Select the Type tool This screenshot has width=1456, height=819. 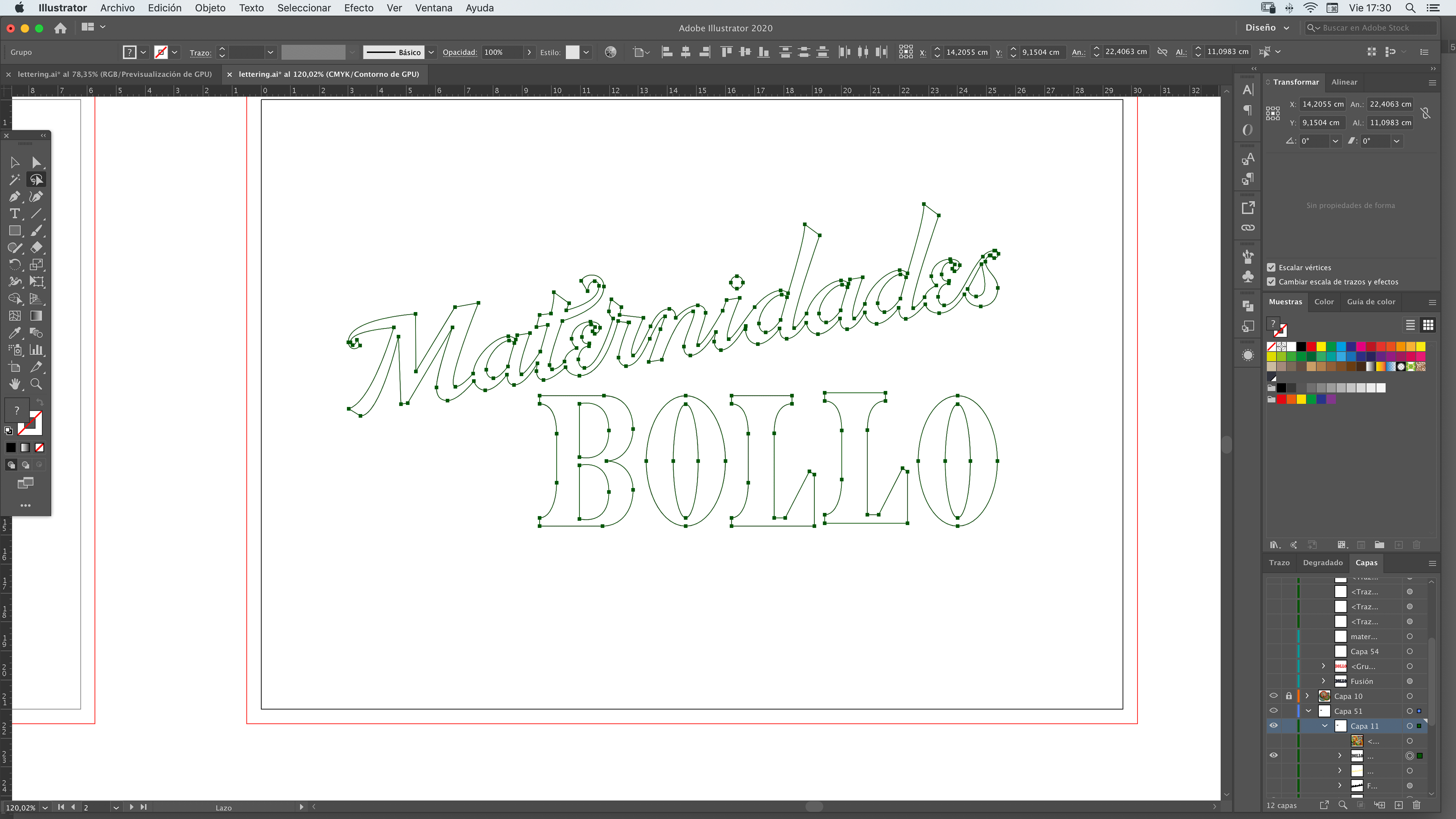pyautogui.click(x=15, y=213)
